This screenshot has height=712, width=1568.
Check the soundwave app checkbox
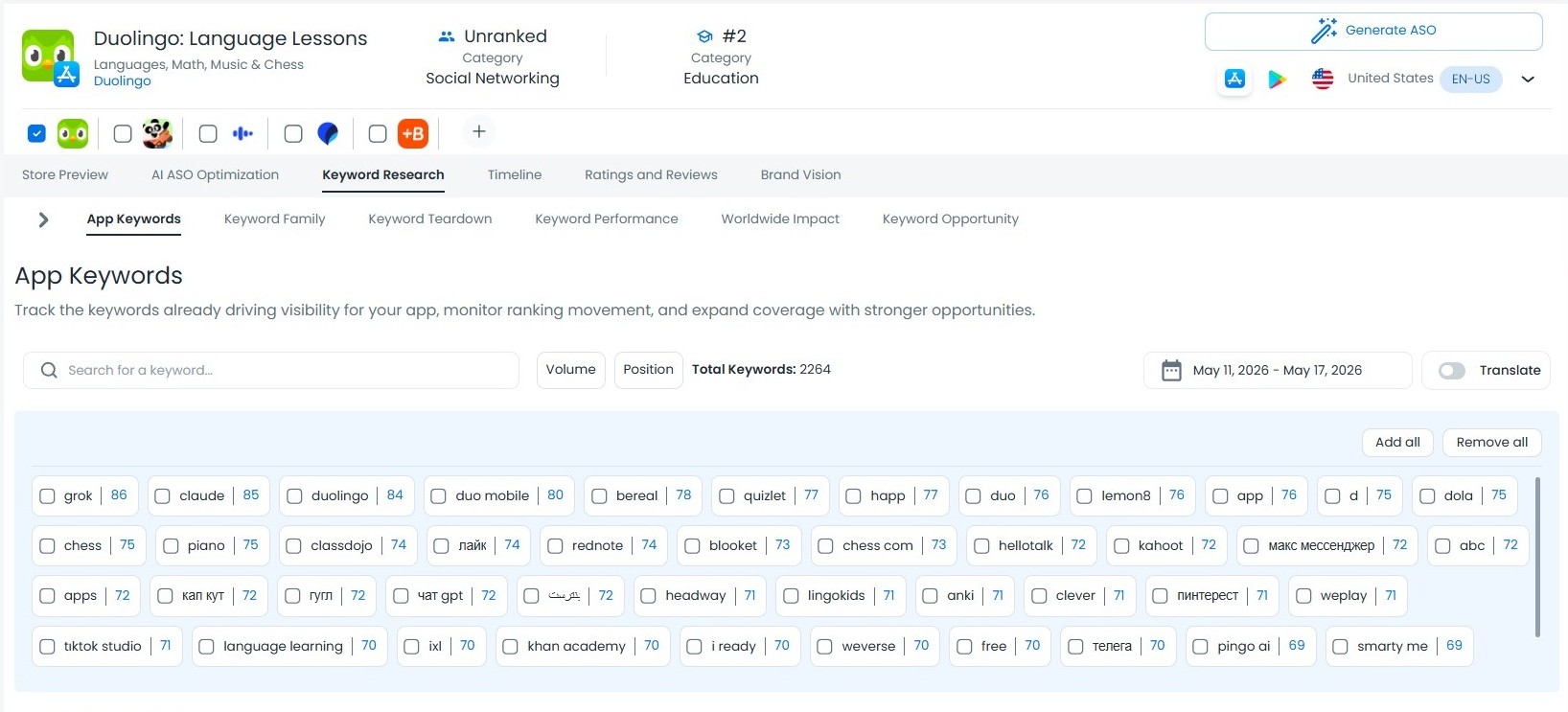(208, 133)
